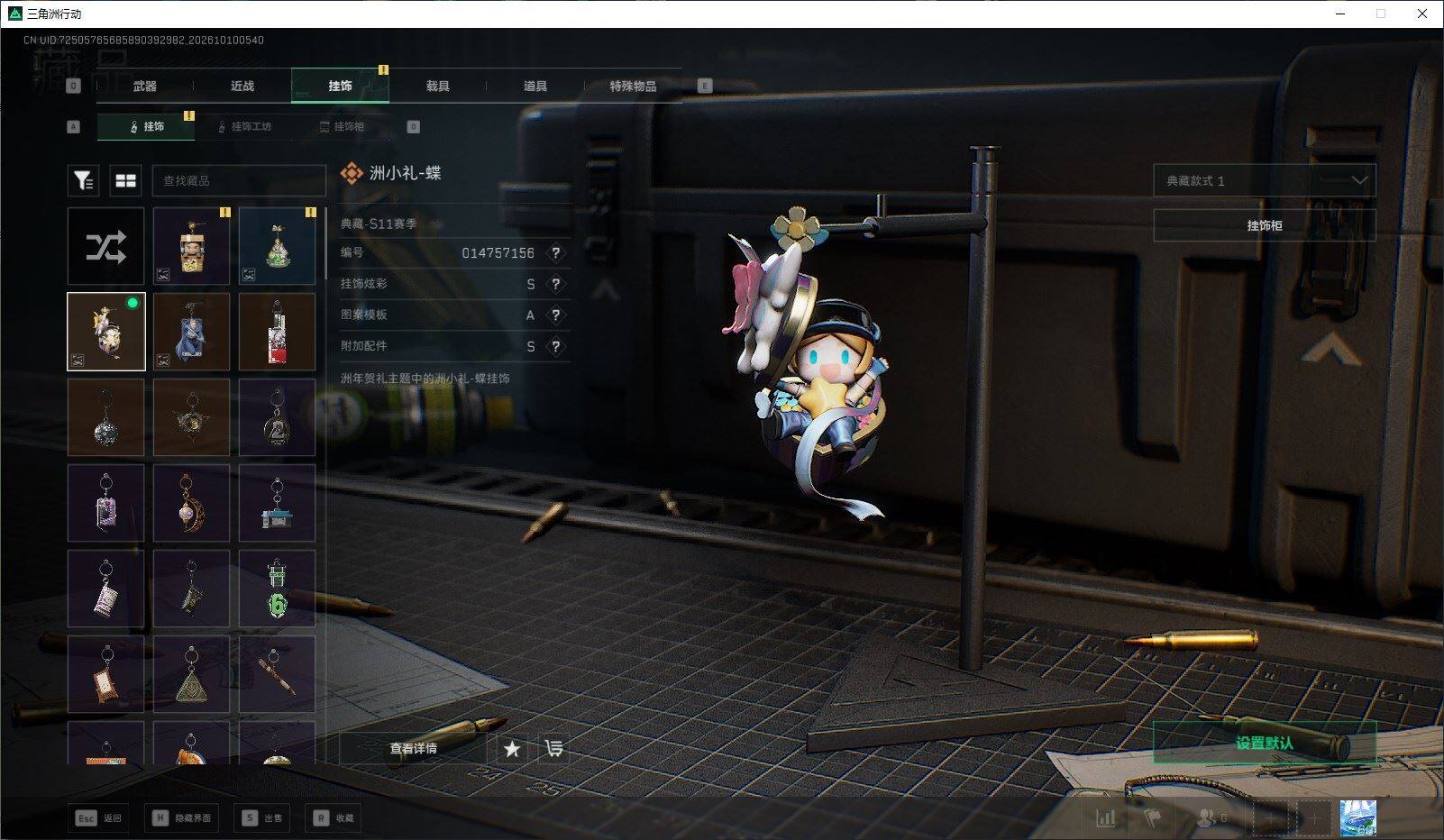Image resolution: width=1444 pixels, height=840 pixels.
Task: Click the 出售 sell shortcut button
Action: [x=262, y=817]
